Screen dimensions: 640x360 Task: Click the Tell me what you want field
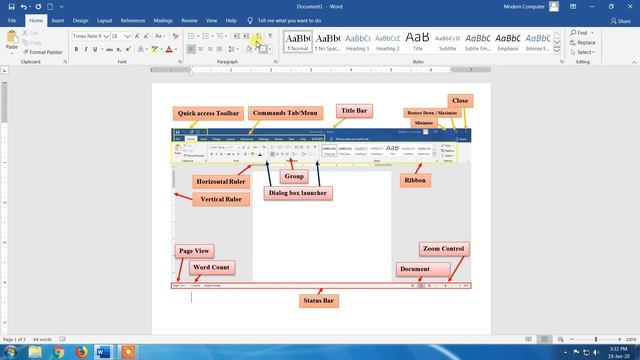coord(289,20)
